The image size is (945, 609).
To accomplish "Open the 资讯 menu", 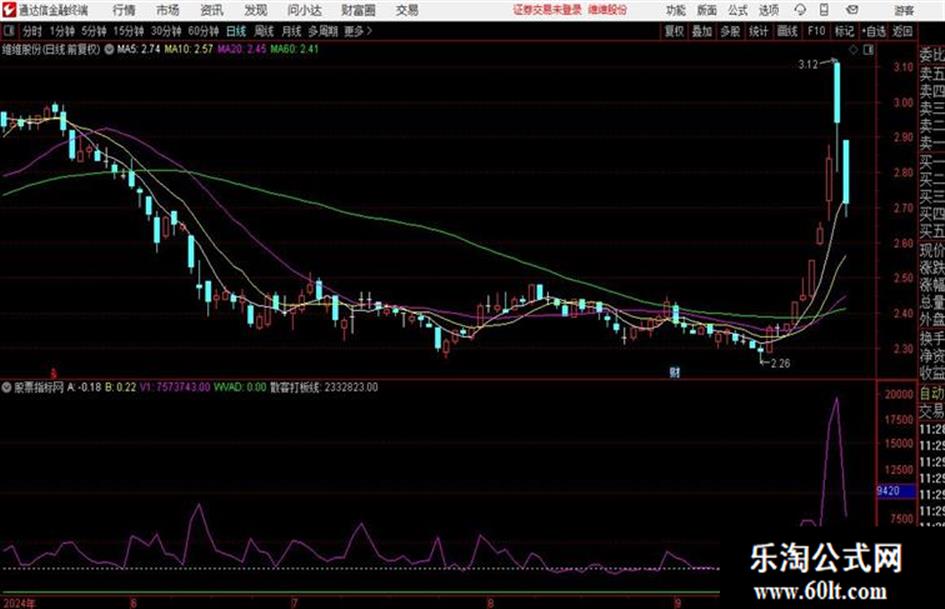I will click(212, 10).
